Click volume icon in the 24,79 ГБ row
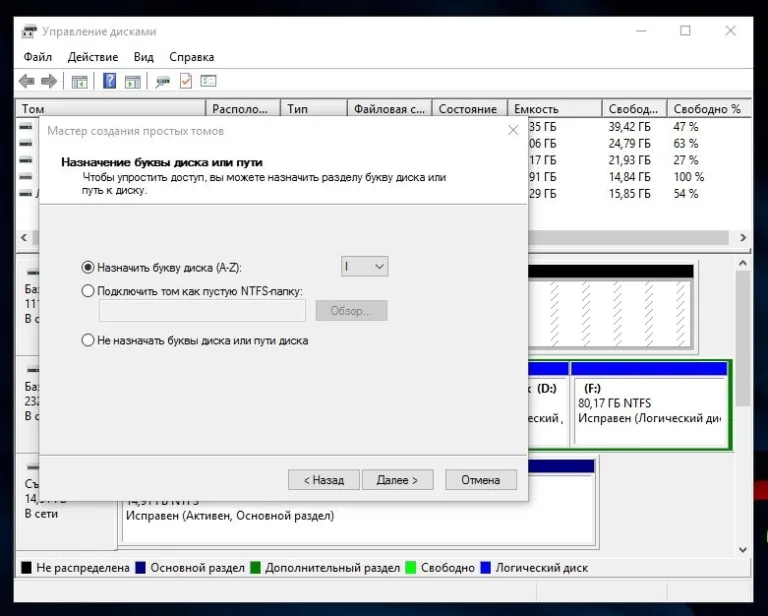The height and width of the screenshot is (616, 768). coord(26,143)
